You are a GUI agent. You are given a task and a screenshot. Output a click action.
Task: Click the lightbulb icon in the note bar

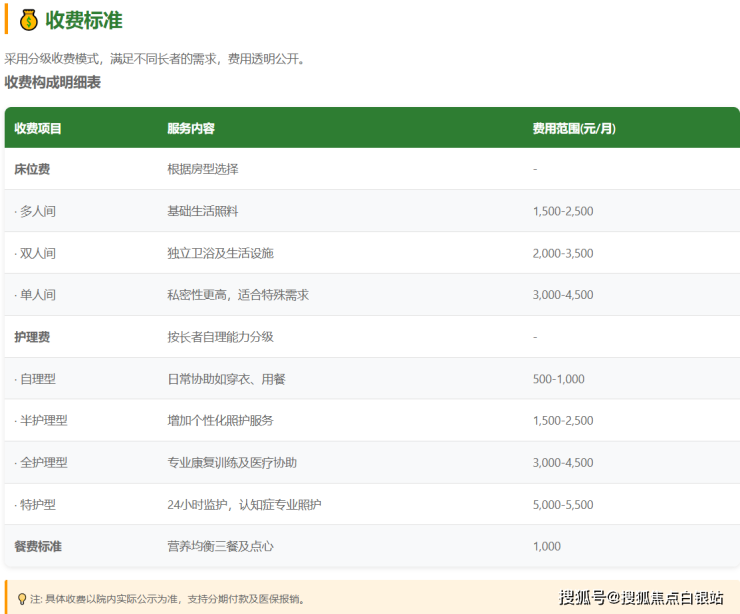click(22, 599)
